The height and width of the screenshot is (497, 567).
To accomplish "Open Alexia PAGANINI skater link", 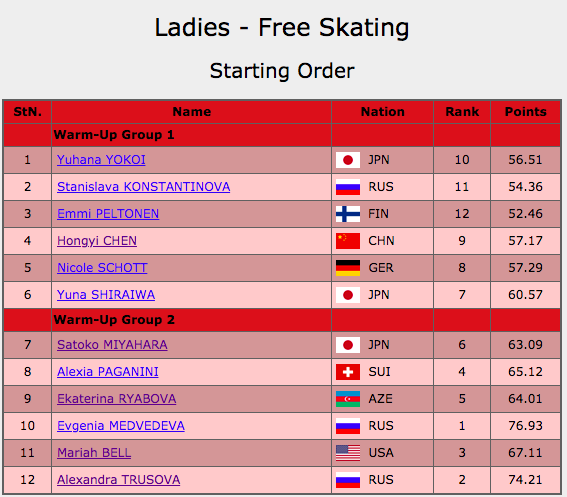I will point(108,372).
